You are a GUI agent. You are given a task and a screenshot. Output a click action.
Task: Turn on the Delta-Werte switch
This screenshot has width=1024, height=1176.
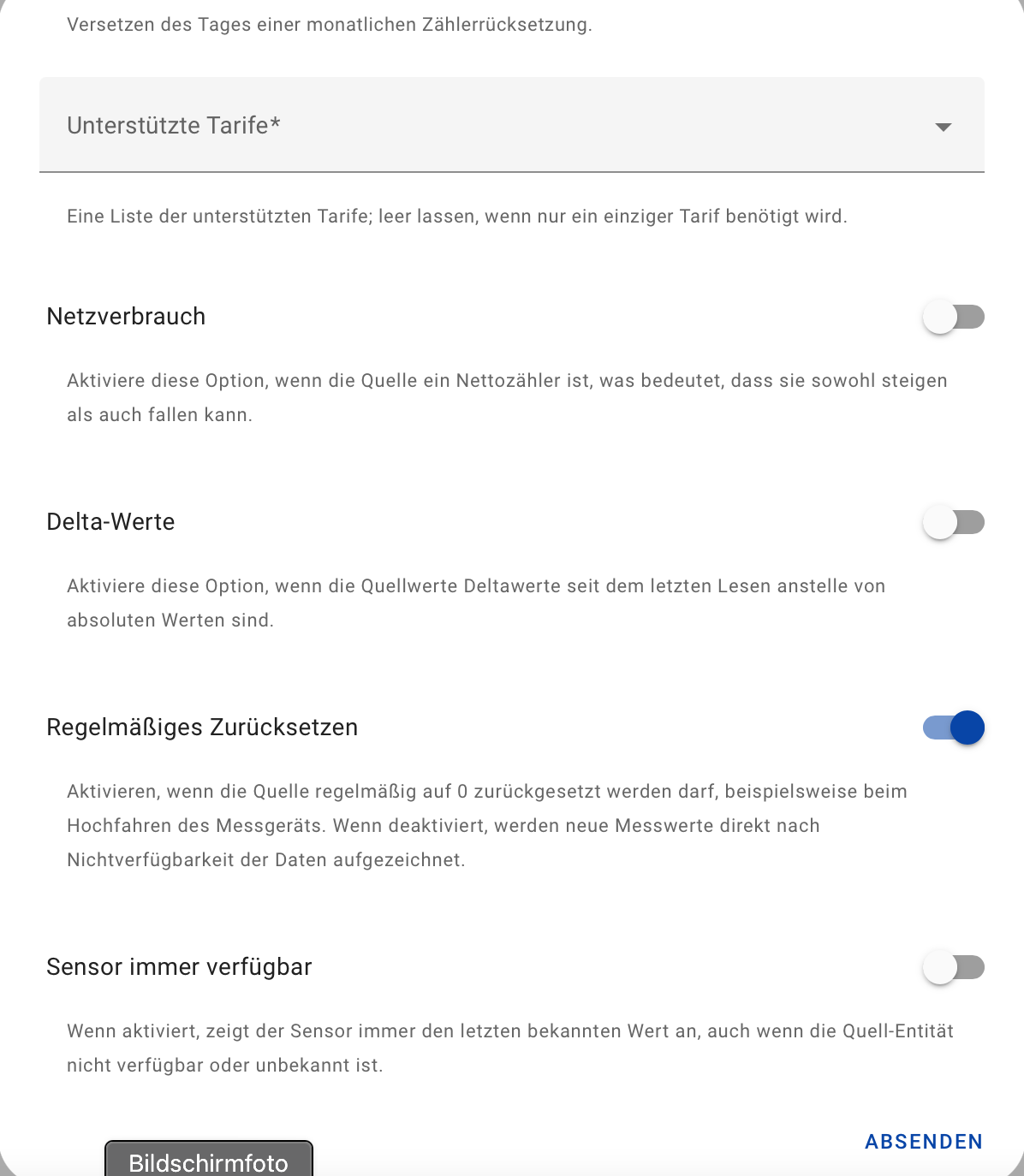pyautogui.click(x=953, y=523)
